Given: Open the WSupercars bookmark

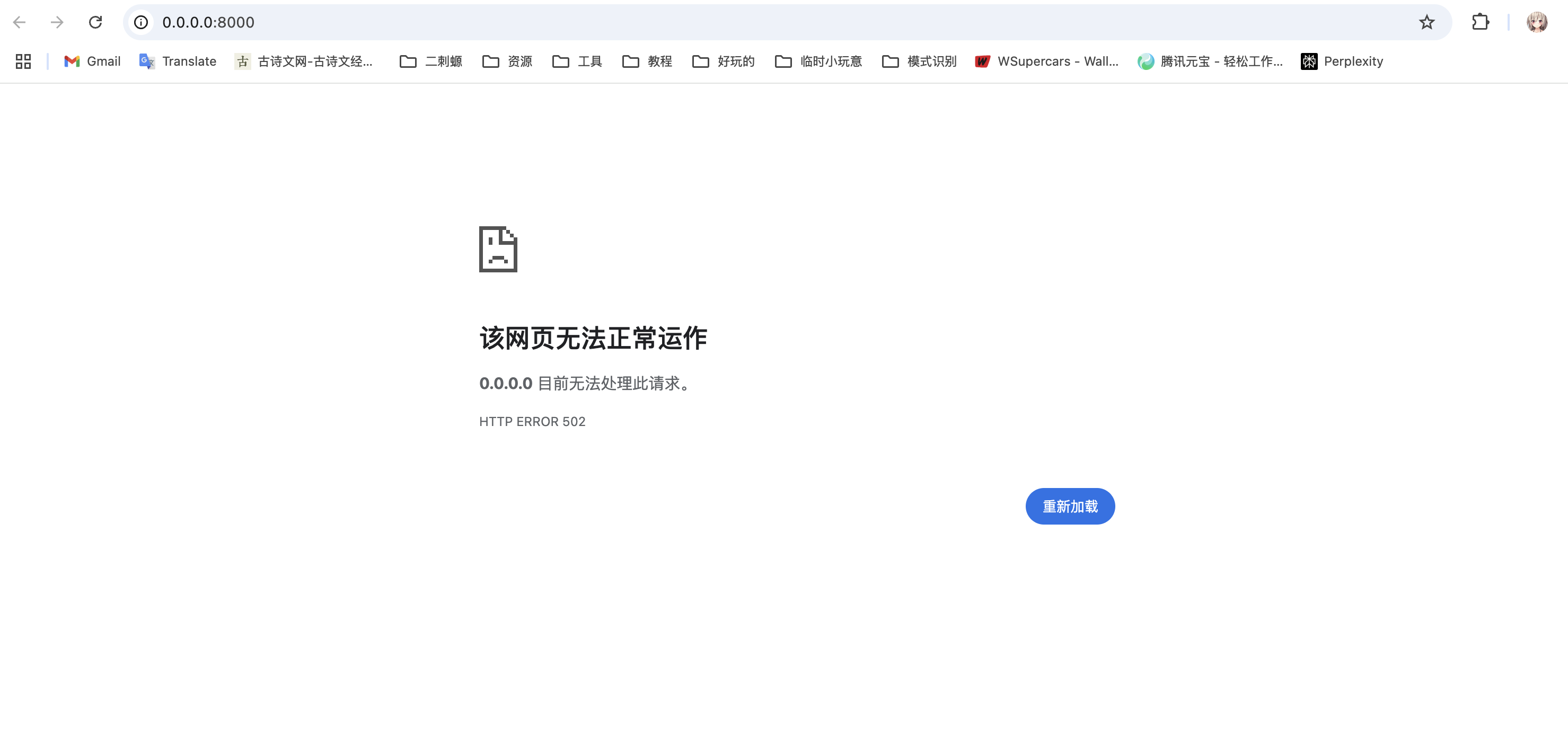Looking at the screenshot, I should coord(1046,61).
